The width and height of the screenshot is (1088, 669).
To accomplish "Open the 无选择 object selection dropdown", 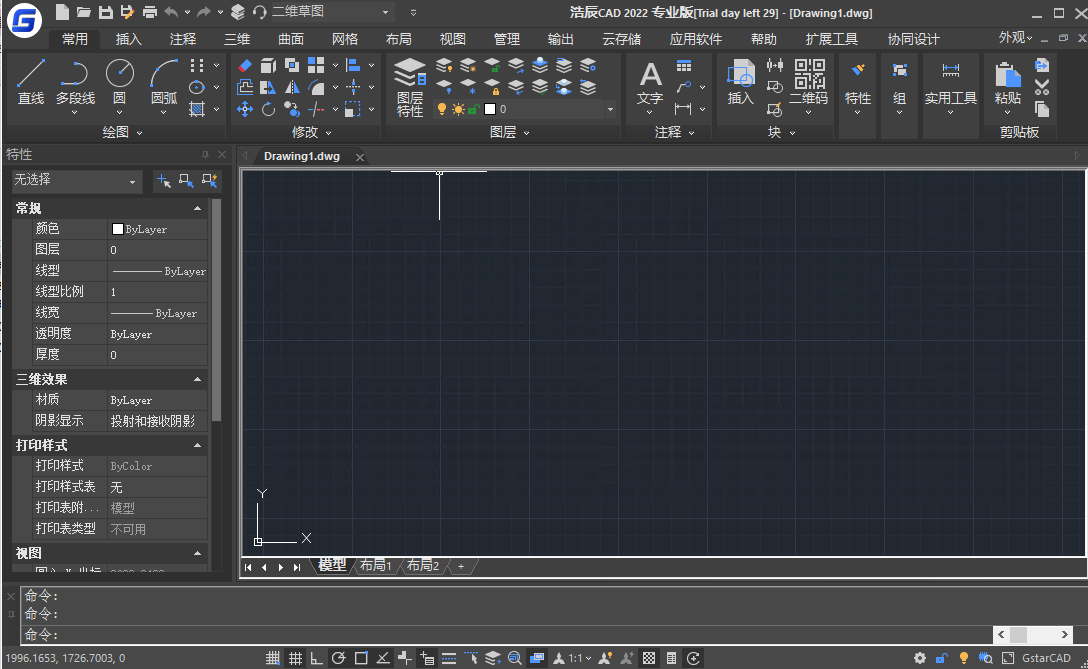I will [77, 181].
